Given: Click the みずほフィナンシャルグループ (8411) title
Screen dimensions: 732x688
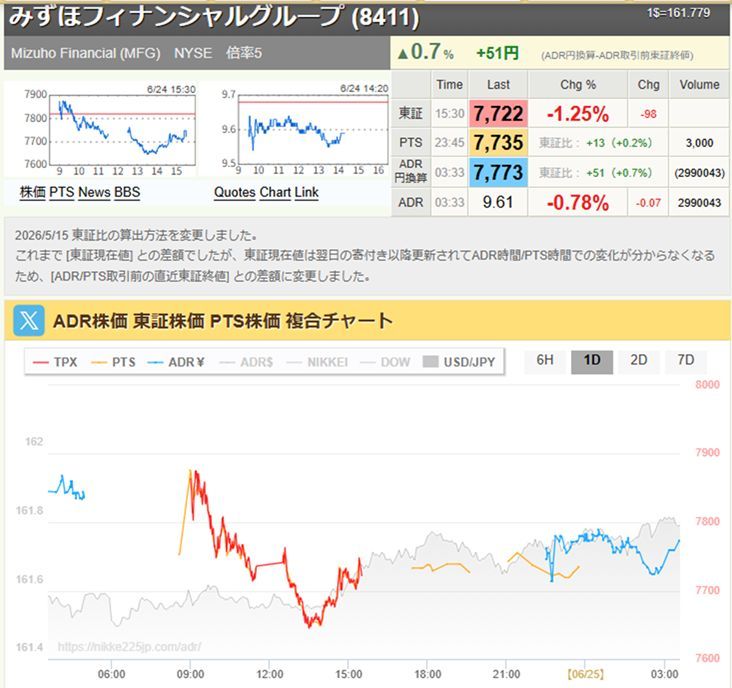Looking at the screenshot, I should pyautogui.click(x=214, y=17).
